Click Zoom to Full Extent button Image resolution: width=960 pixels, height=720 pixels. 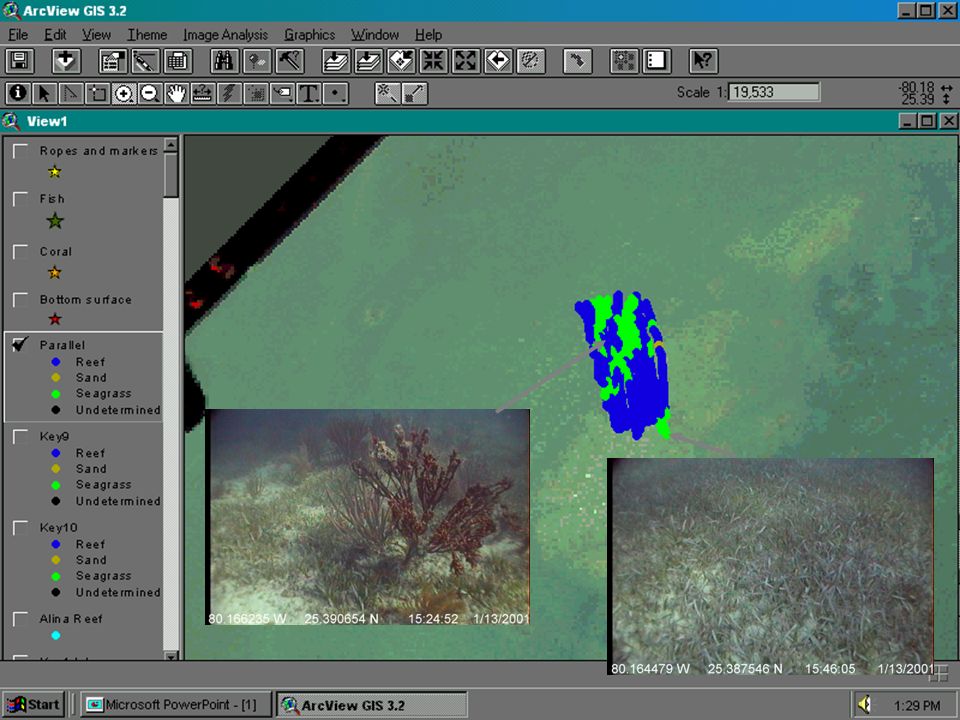pos(336,61)
